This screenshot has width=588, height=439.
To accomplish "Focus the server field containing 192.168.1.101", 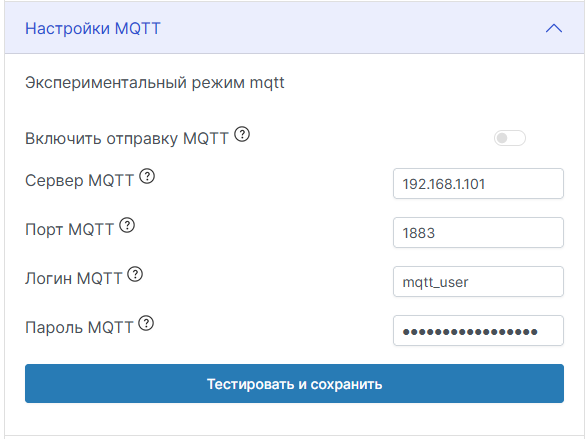I will (x=478, y=184).
